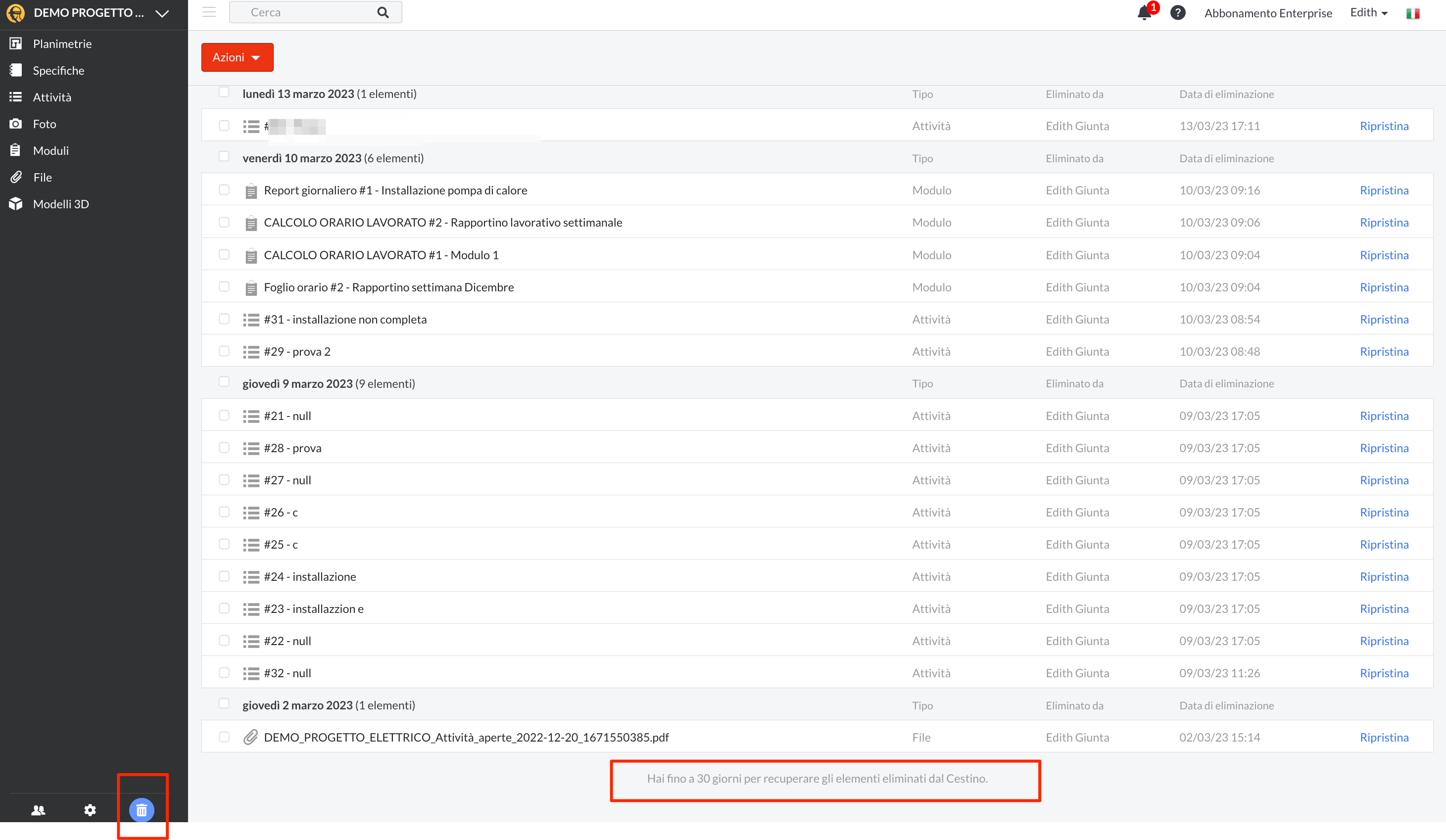This screenshot has height=840, width=1446.
Task: Click the notifications bell icon
Action: pyautogui.click(x=1144, y=13)
